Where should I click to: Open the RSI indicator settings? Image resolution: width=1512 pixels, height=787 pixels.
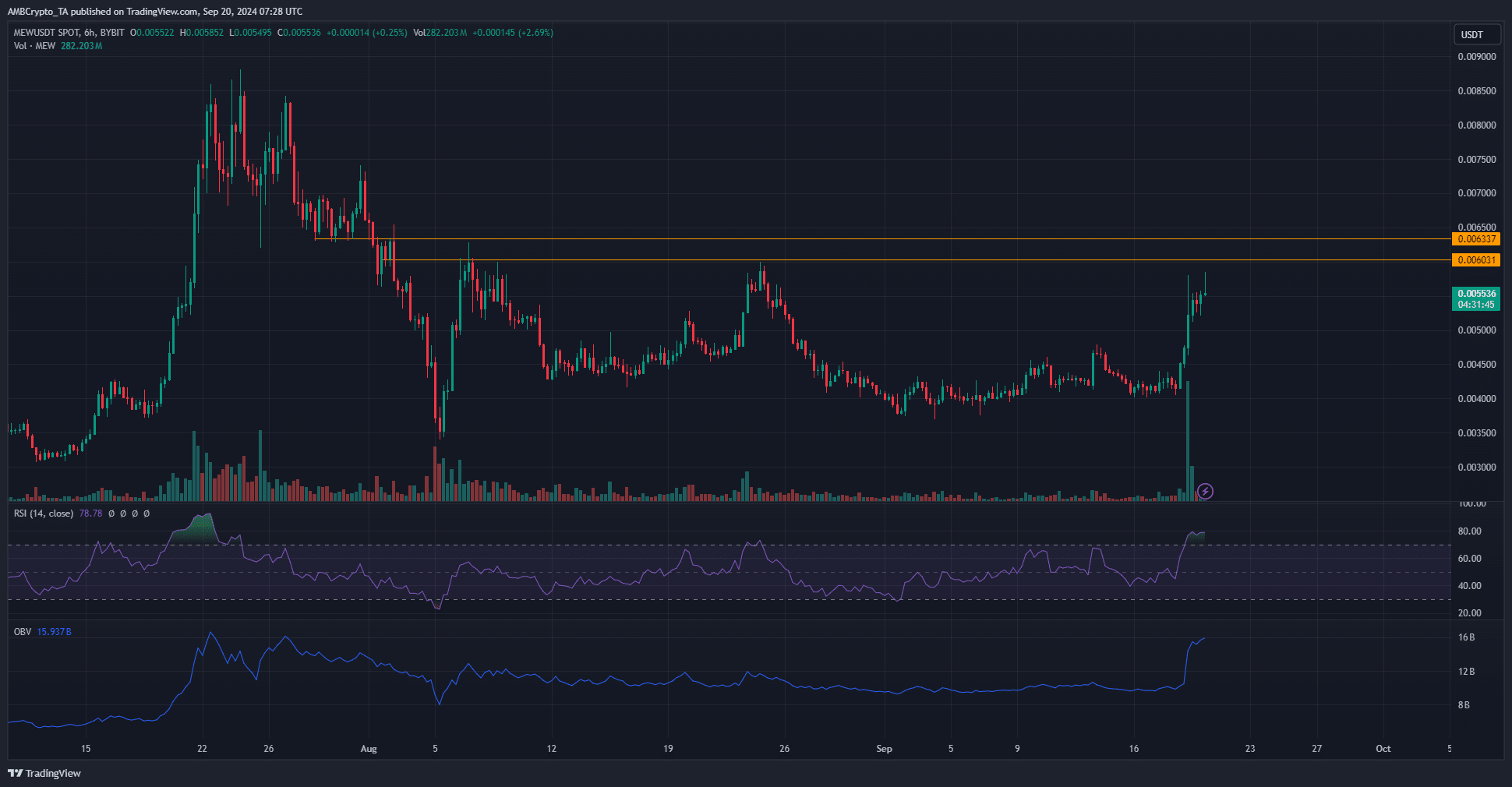click(x=123, y=513)
